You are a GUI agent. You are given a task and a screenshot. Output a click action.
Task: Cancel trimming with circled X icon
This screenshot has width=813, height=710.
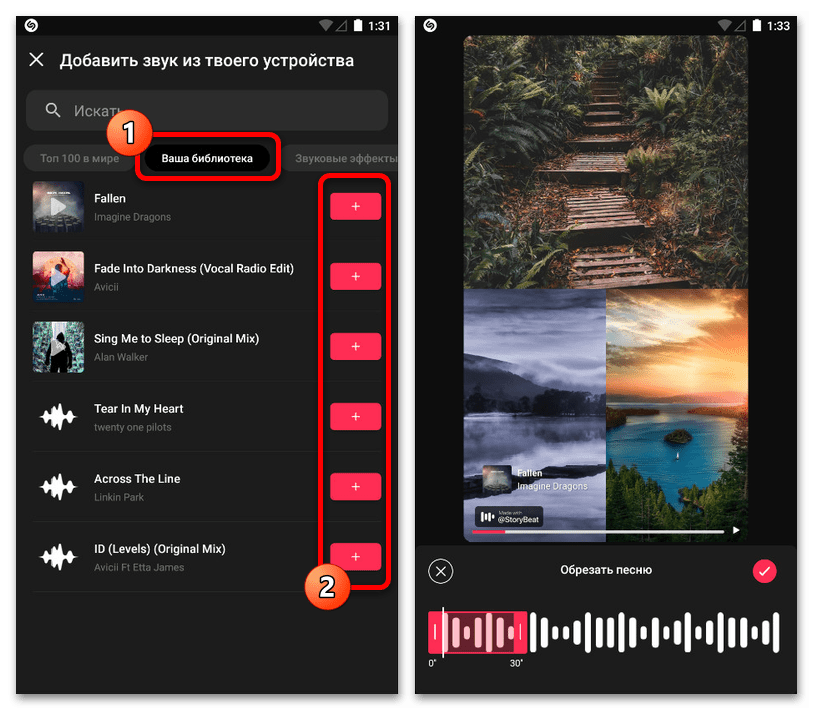441,572
